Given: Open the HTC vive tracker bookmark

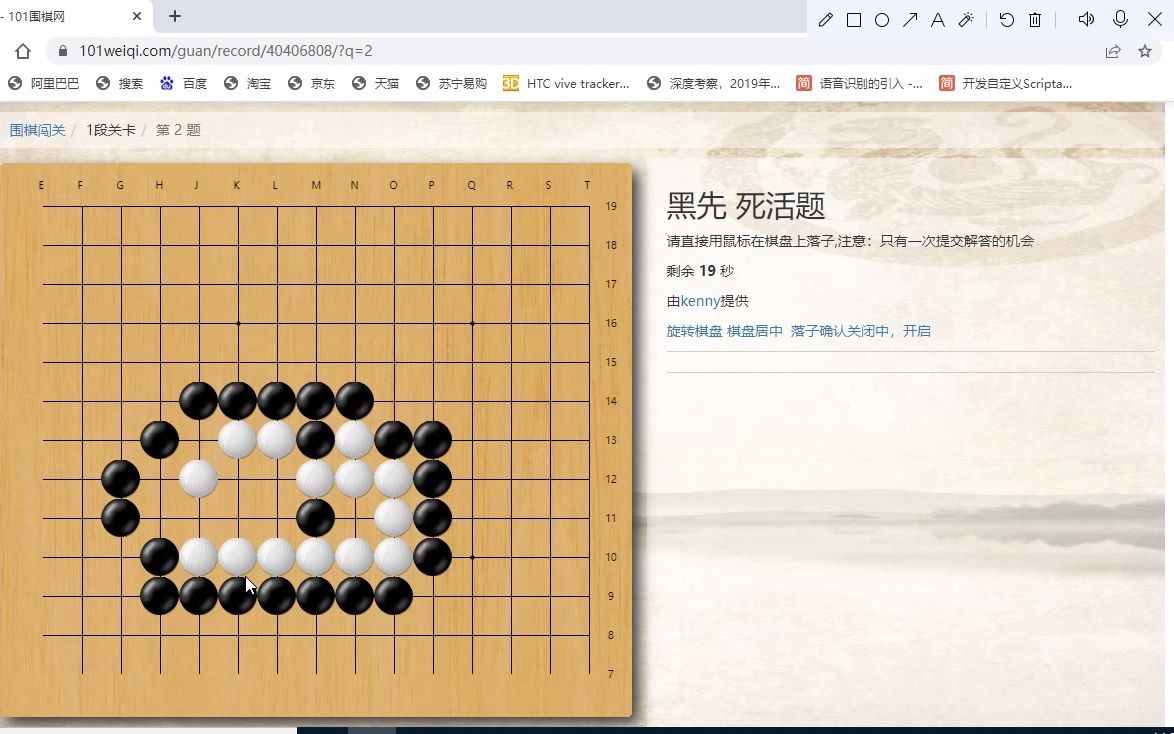Looking at the screenshot, I should pyautogui.click(x=566, y=83).
